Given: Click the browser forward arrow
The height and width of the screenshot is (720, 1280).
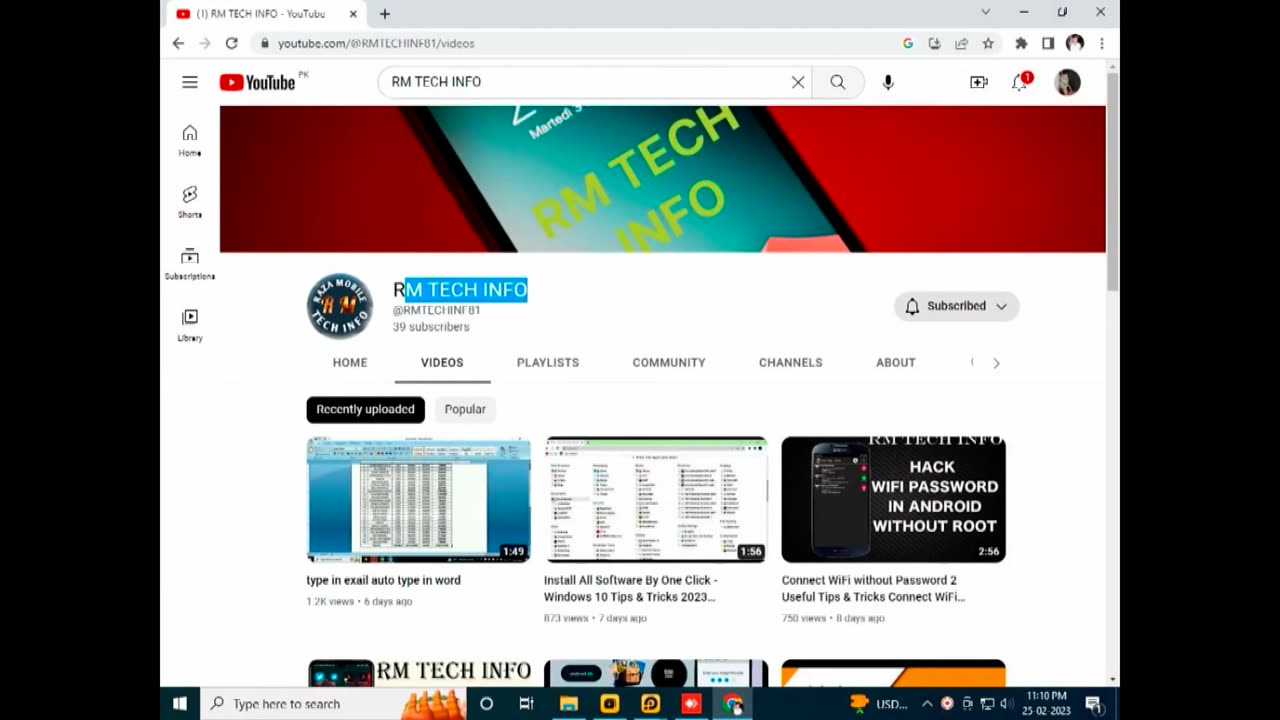Looking at the screenshot, I should (205, 43).
